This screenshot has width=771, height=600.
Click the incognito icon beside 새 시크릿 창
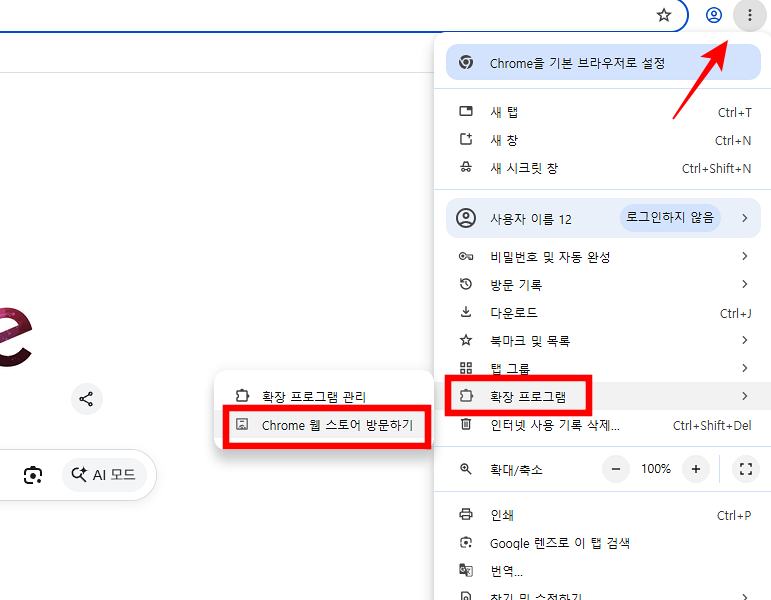coord(466,167)
